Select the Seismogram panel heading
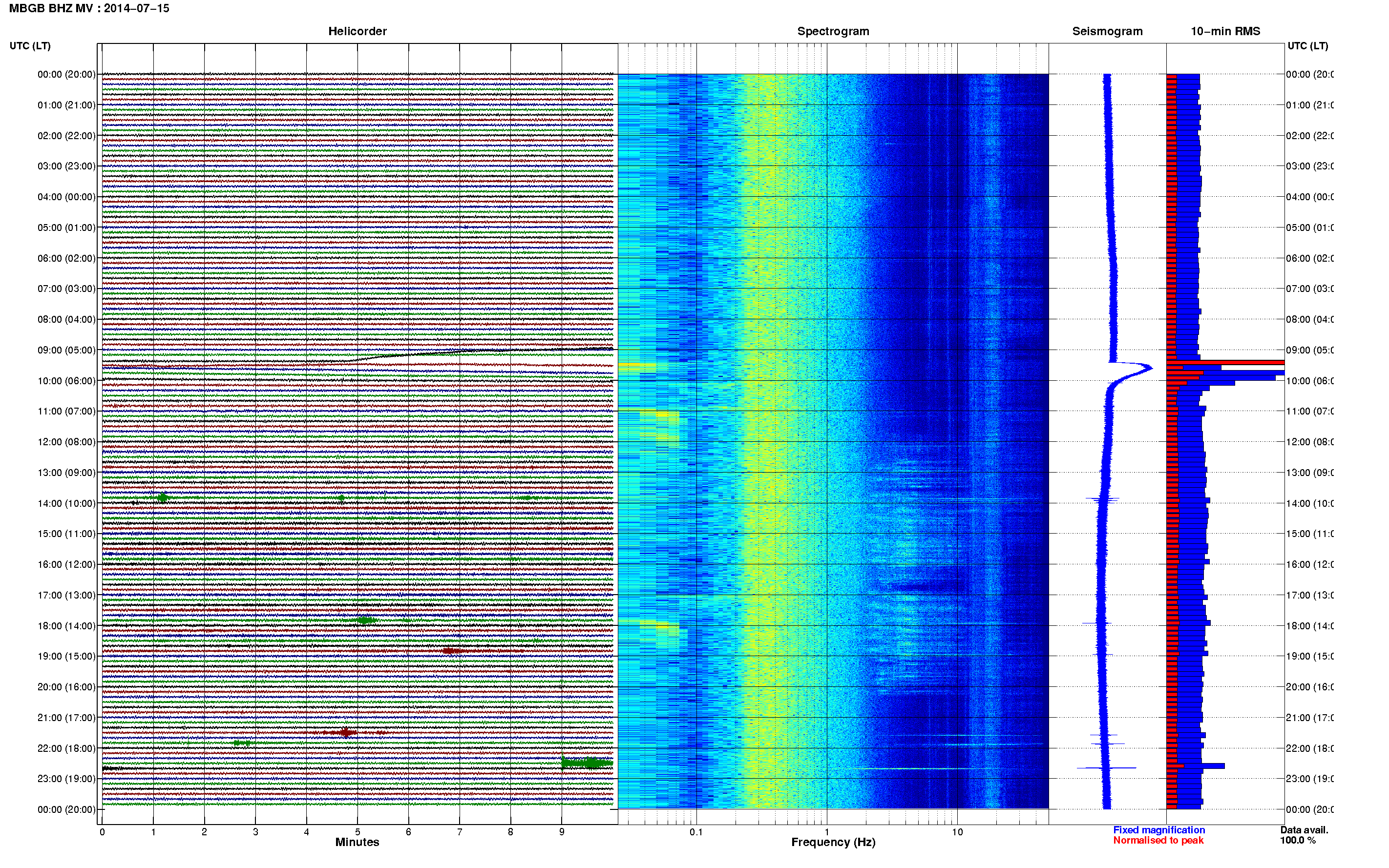This screenshot has width=1389, height=868. (x=1107, y=31)
